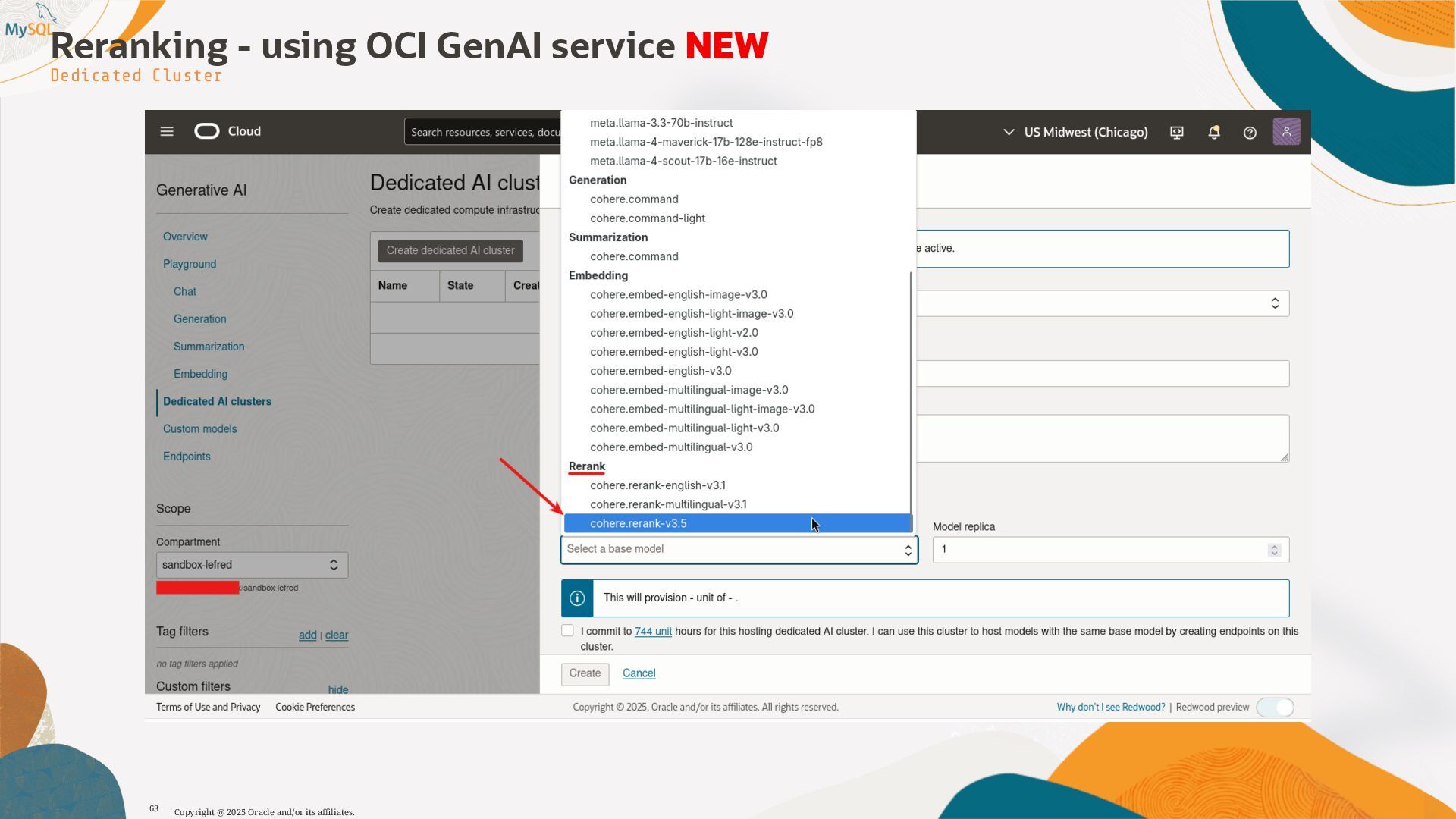This screenshot has height=819, width=1456.
Task: Choose cohere.rerank-multilingual-v3.1 option
Action: click(x=668, y=505)
